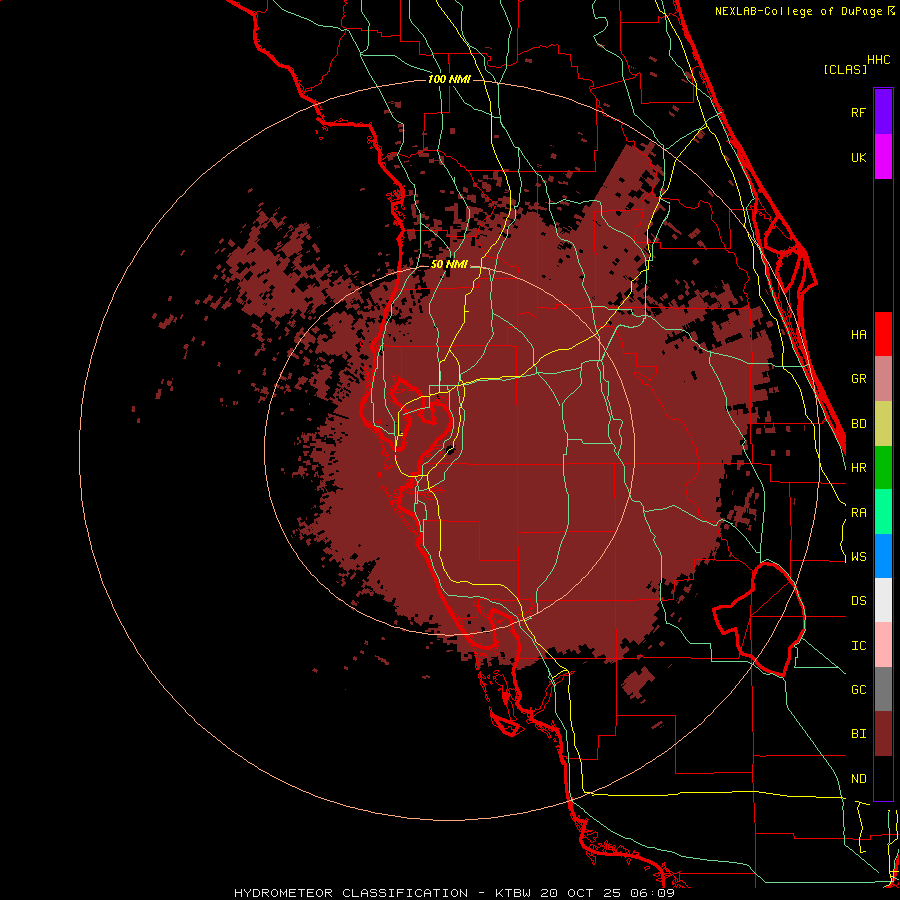Image resolution: width=900 pixels, height=900 pixels.
Task: Click the BD yellow legend swatch
Action: (883, 423)
